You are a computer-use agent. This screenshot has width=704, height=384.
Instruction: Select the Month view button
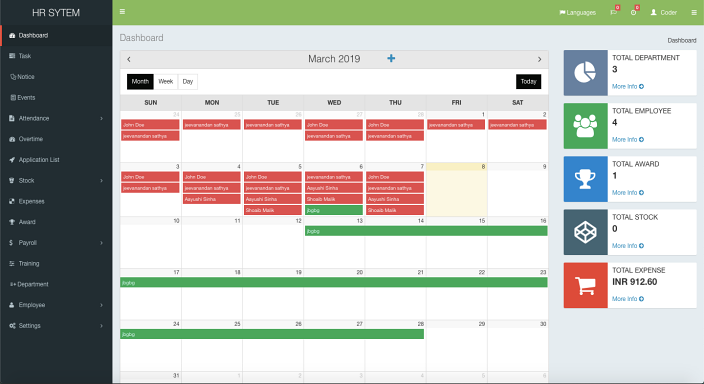click(x=140, y=82)
